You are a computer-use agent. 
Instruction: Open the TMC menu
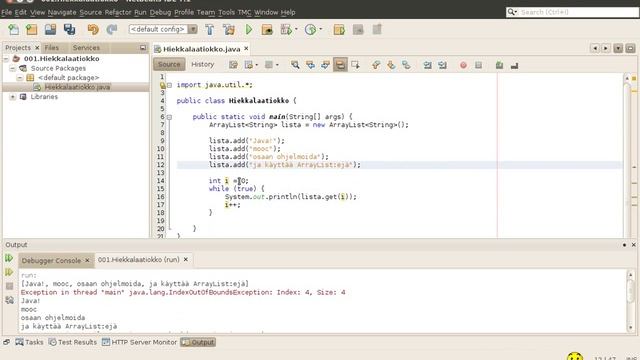pos(244,12)
